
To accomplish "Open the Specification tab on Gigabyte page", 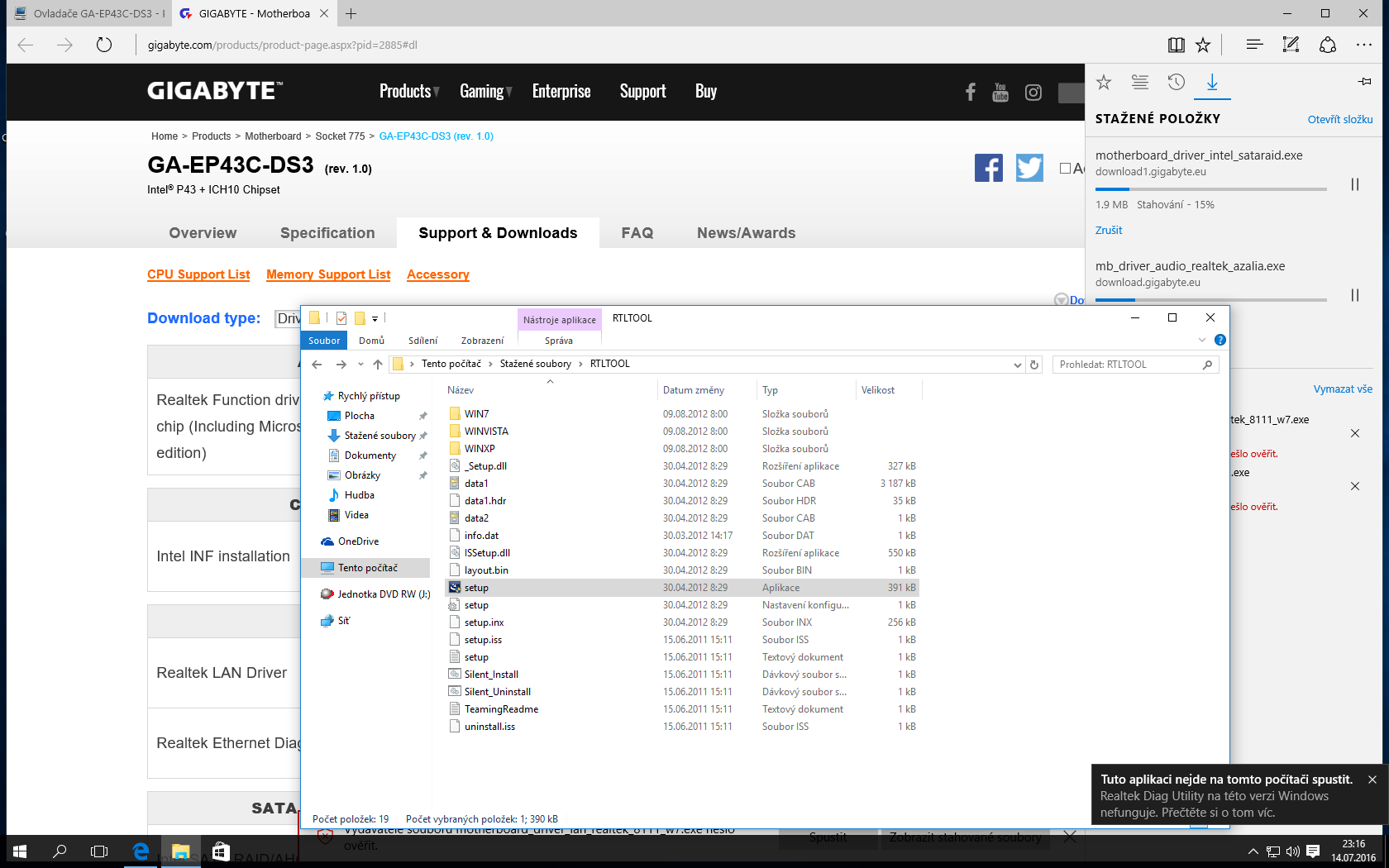I will pos(327,233).
